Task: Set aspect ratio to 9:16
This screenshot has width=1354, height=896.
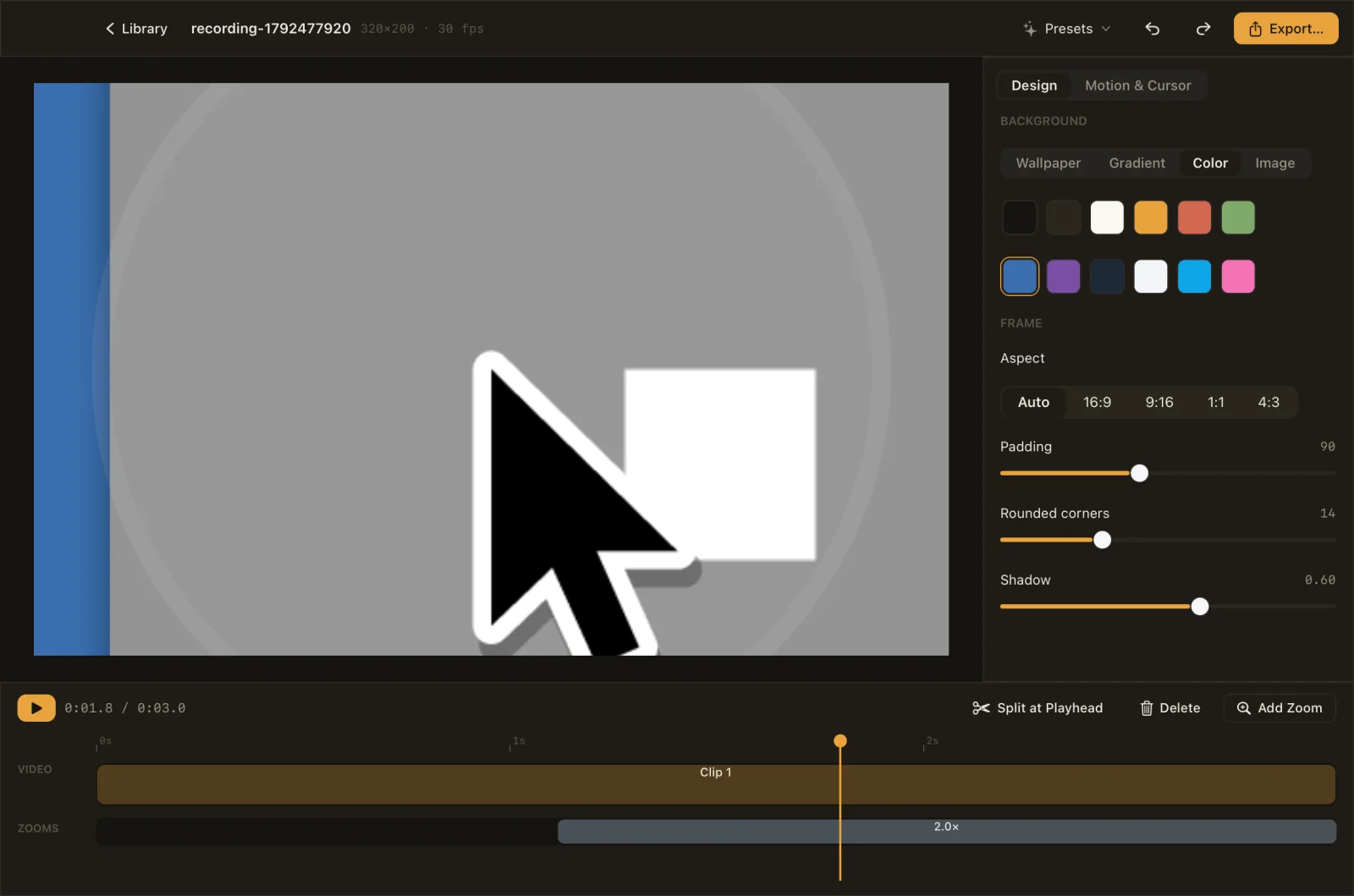Action: [x=1159, y=402]
